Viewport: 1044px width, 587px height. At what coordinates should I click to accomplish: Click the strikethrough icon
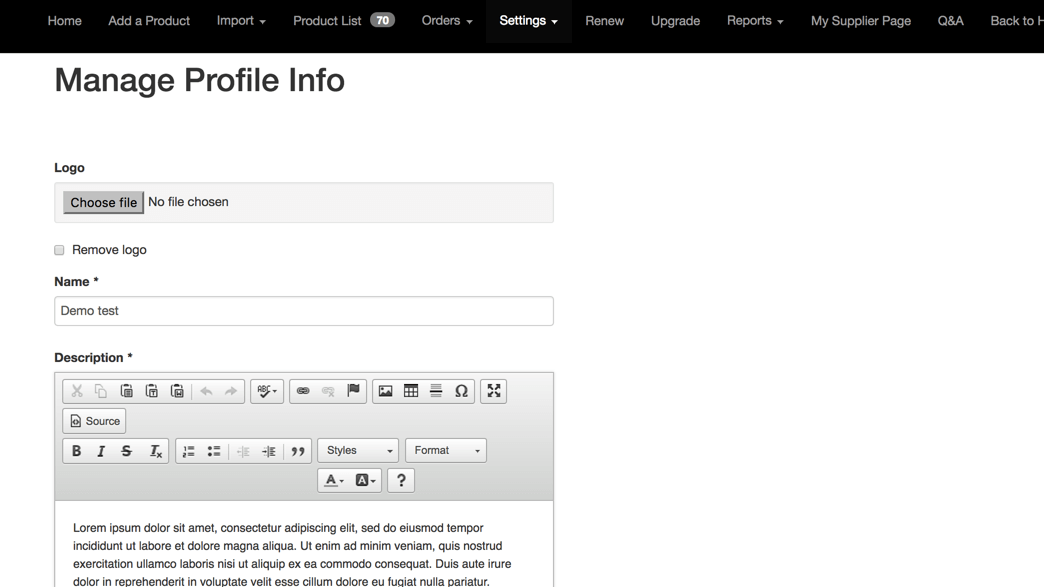point(127,451)
